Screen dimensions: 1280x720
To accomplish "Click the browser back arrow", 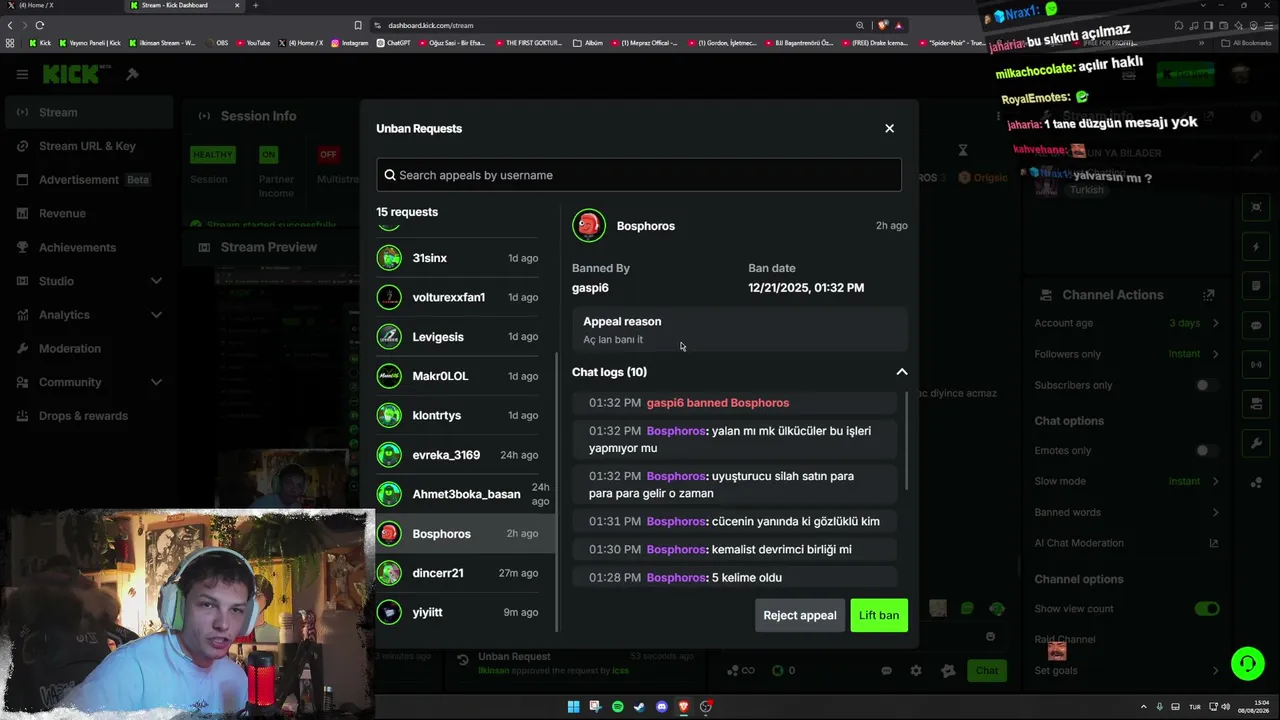I will coord(11,25).
